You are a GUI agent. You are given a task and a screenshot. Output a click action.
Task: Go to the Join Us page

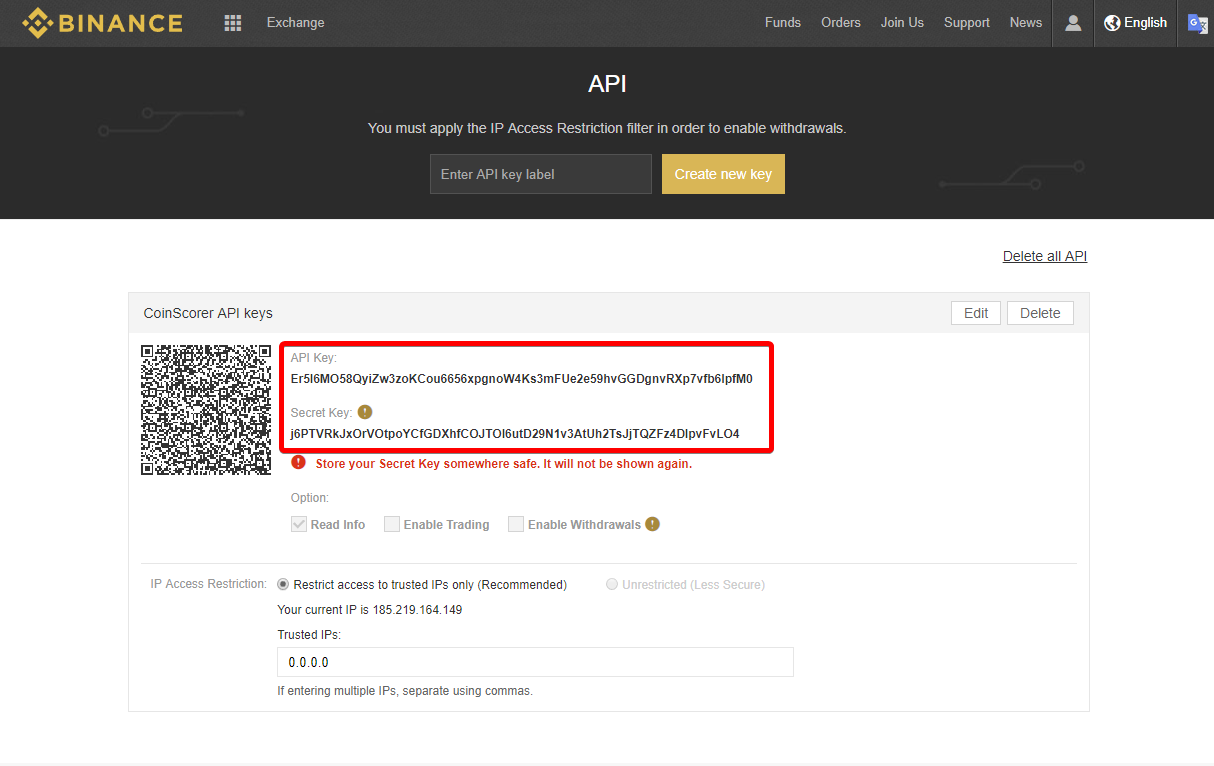[902, 22]
